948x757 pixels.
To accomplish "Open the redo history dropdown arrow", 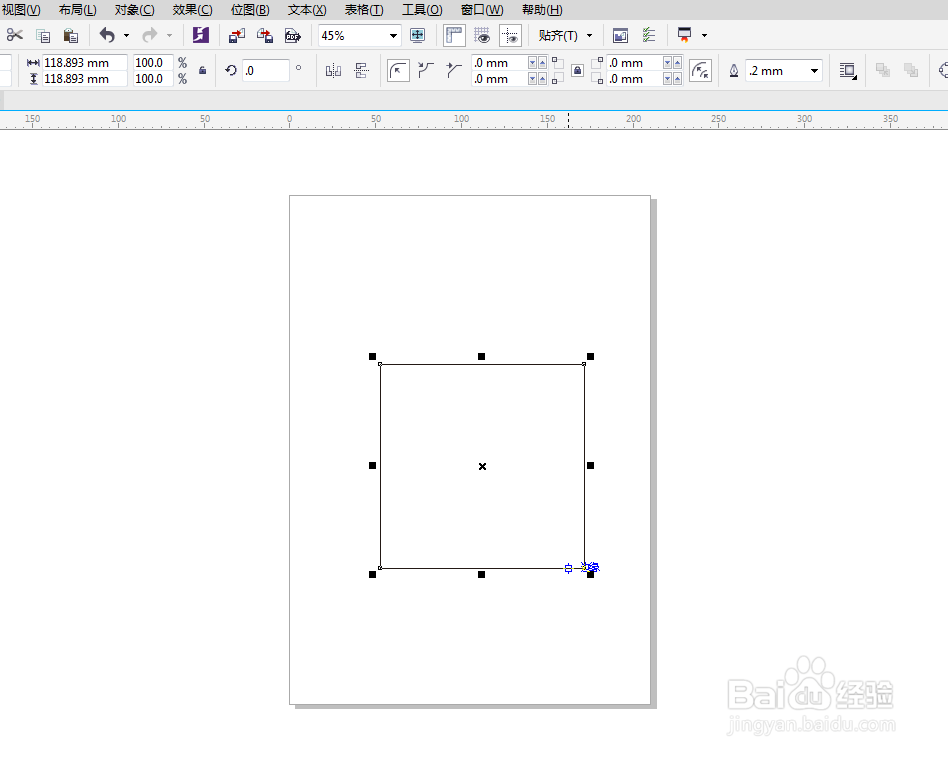I will (169, 36).
